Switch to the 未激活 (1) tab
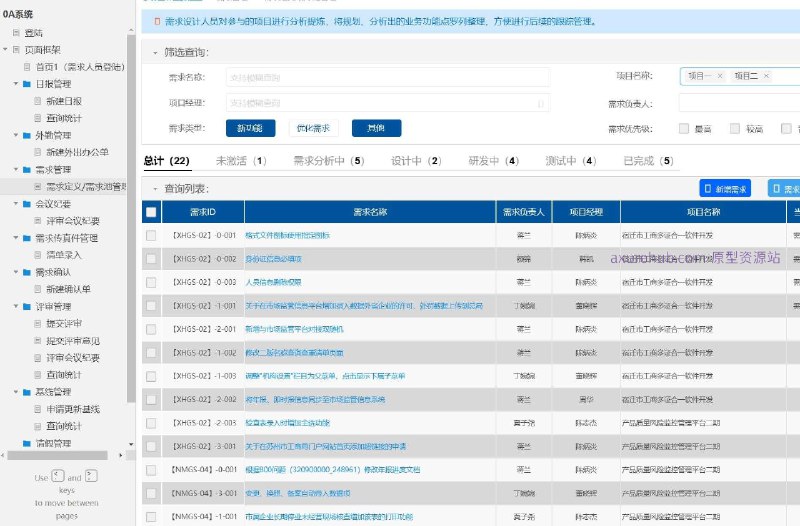 241,161
